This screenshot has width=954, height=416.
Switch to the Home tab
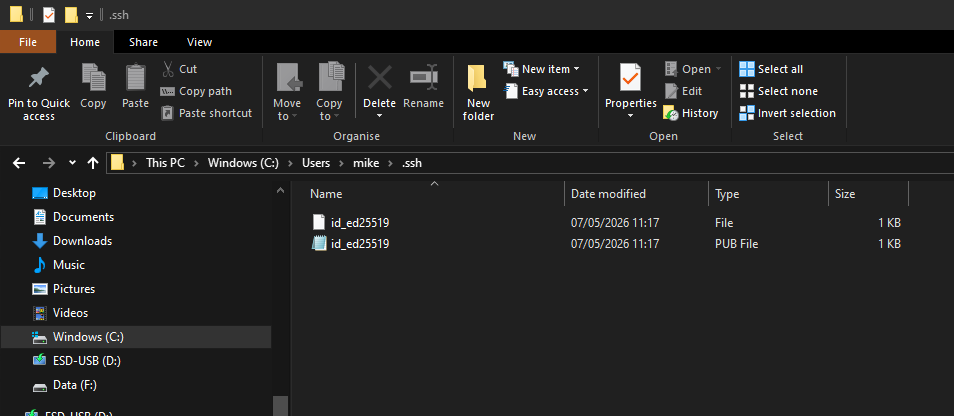coord(85,42)
